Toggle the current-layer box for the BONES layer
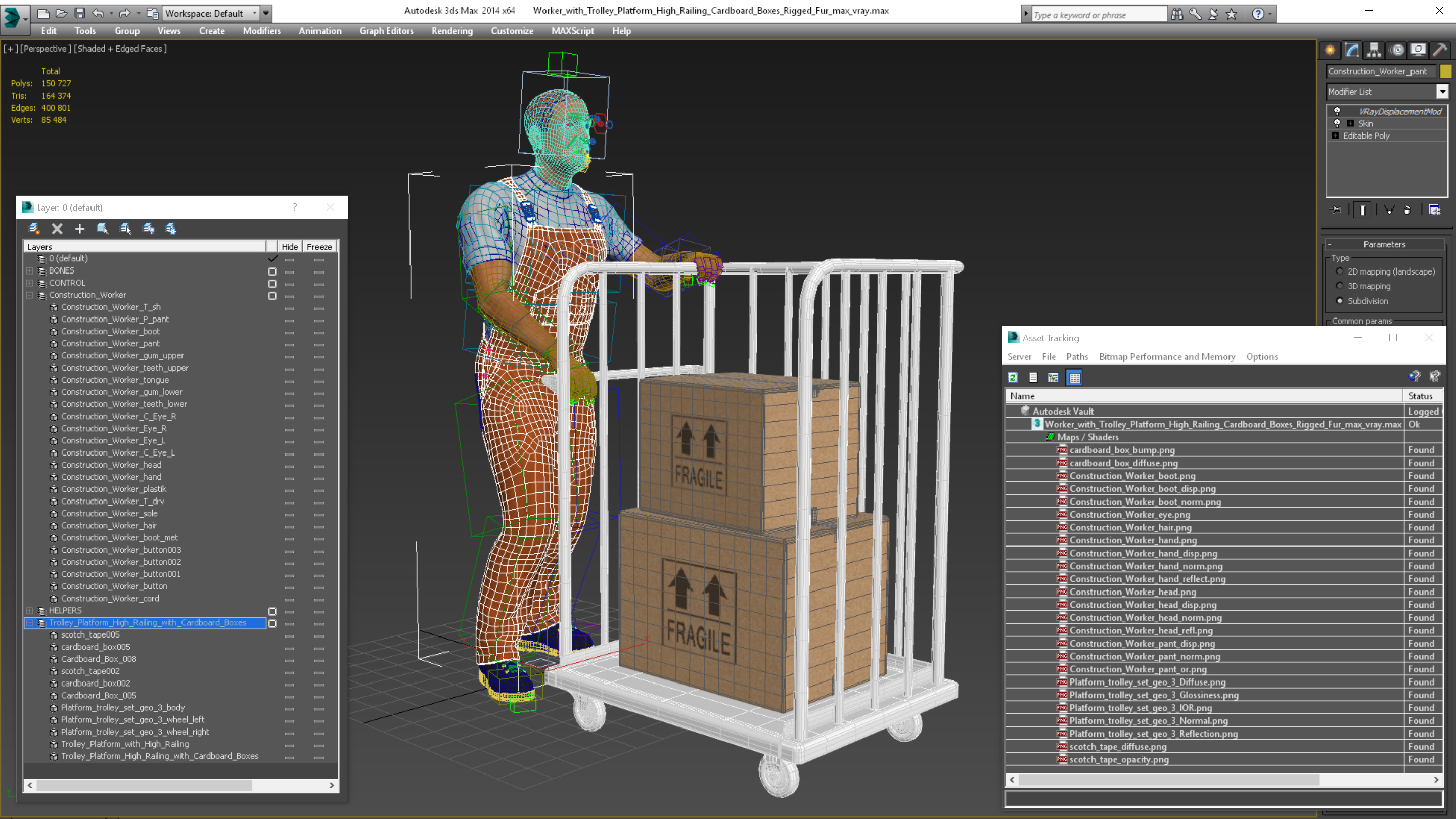The image size is (1456, 819). pos(272,271)
